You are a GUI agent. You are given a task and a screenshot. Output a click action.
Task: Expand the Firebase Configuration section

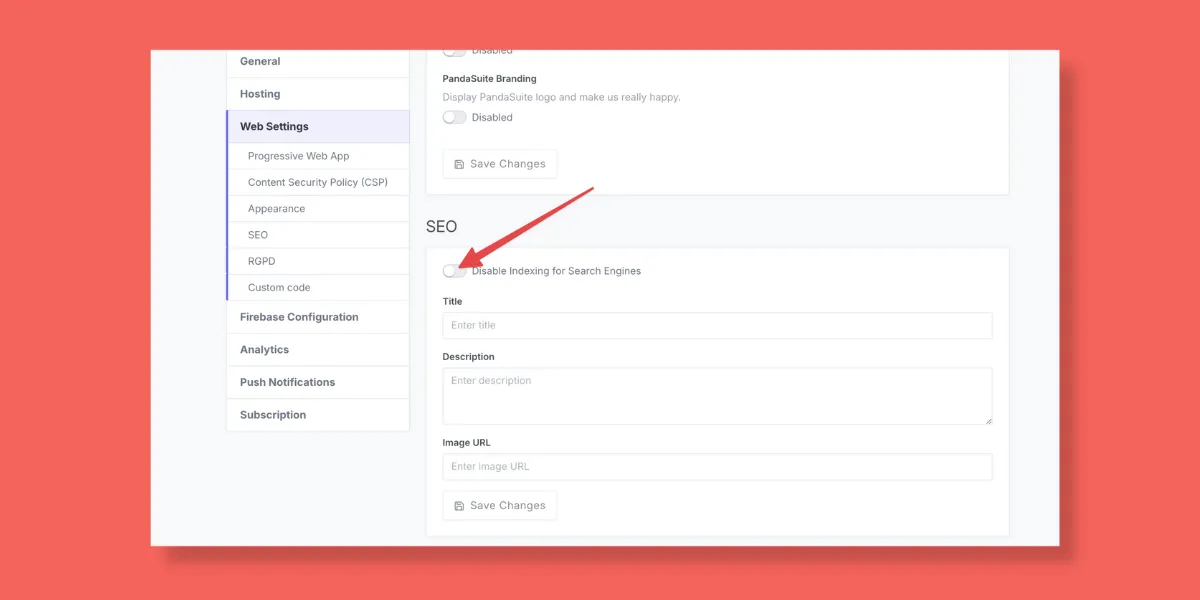[299, 317]
